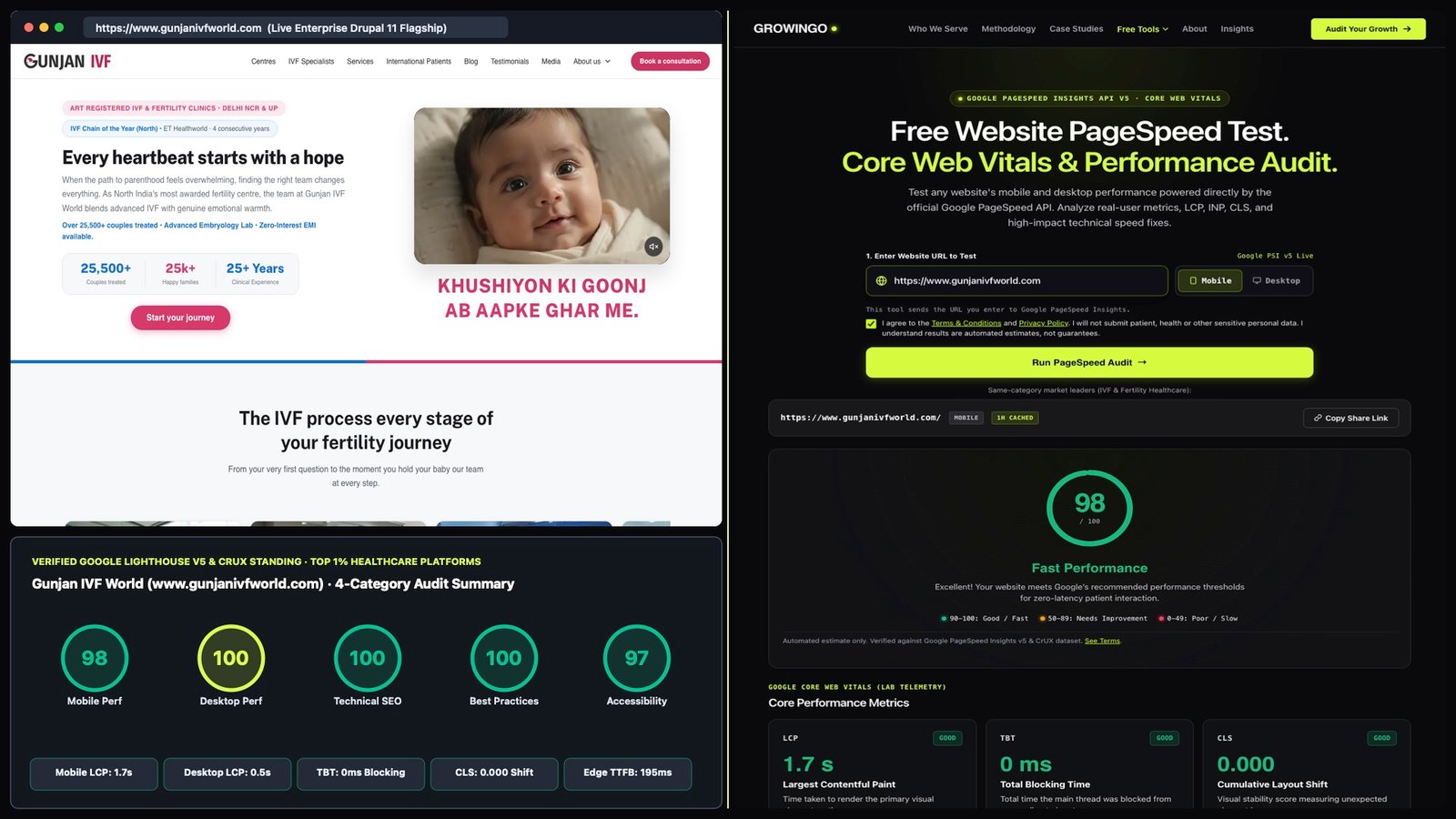The image size is (1456, 819).
Task: Click the 97 Accessibility score gauge
Action: click(x=637, y=658)
